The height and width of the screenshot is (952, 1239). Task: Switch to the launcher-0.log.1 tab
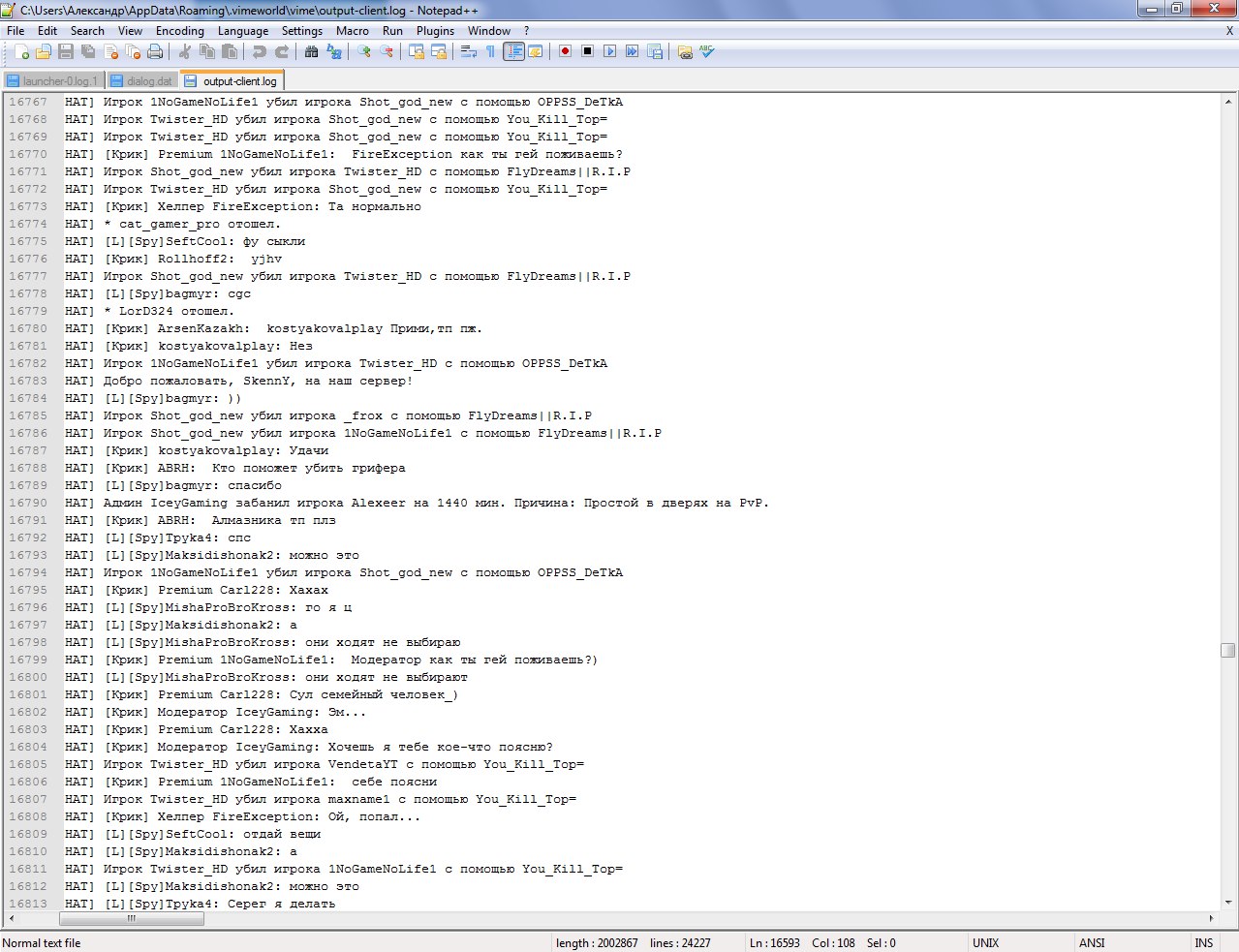pos(52,81)
